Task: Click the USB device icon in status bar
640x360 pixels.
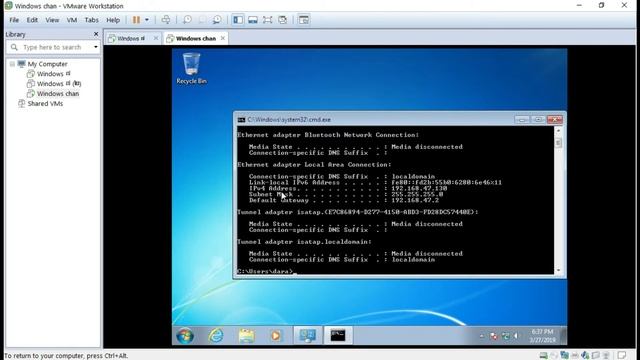Action: [606, 355]
